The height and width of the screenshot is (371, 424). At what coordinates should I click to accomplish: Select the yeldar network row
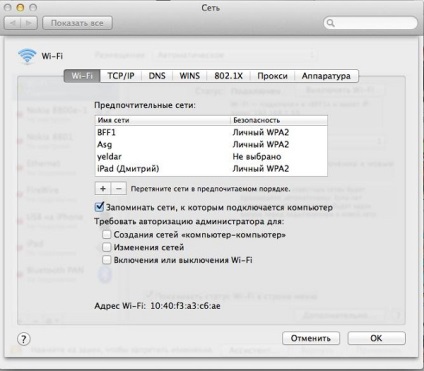[211, 156]
